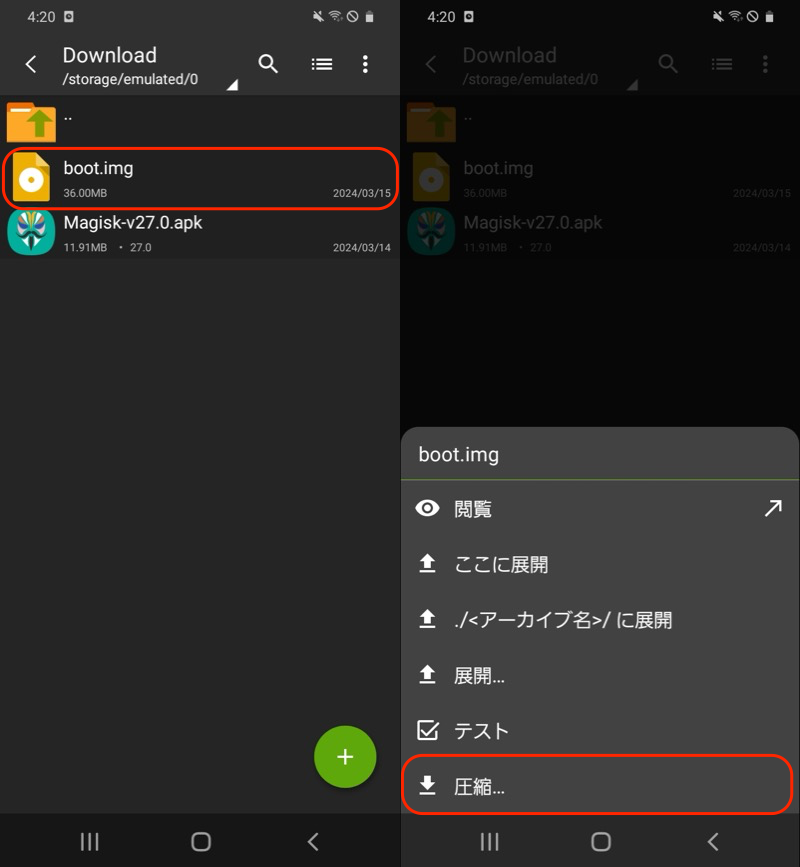Open the list view mode icon
This screenshot has width=800, height=867.
coord(321,64)
